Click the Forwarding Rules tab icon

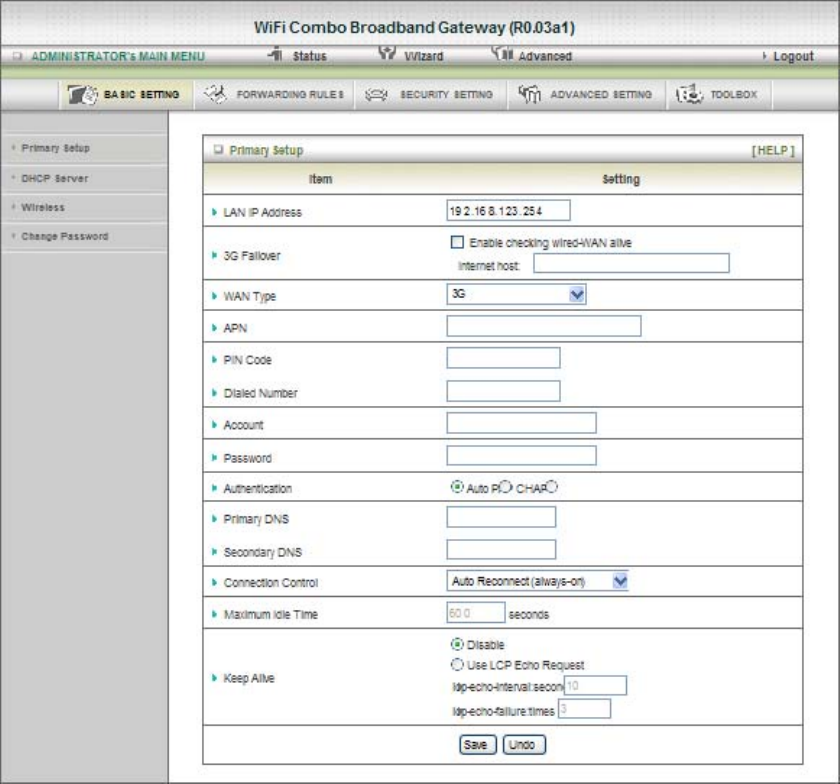[215, 94]
